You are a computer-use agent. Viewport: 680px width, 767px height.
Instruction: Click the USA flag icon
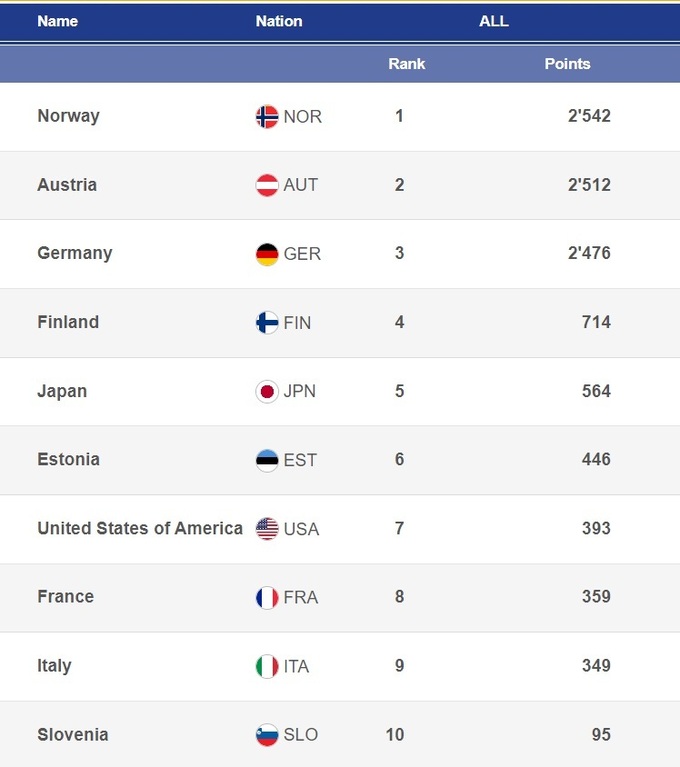point(267,529)
